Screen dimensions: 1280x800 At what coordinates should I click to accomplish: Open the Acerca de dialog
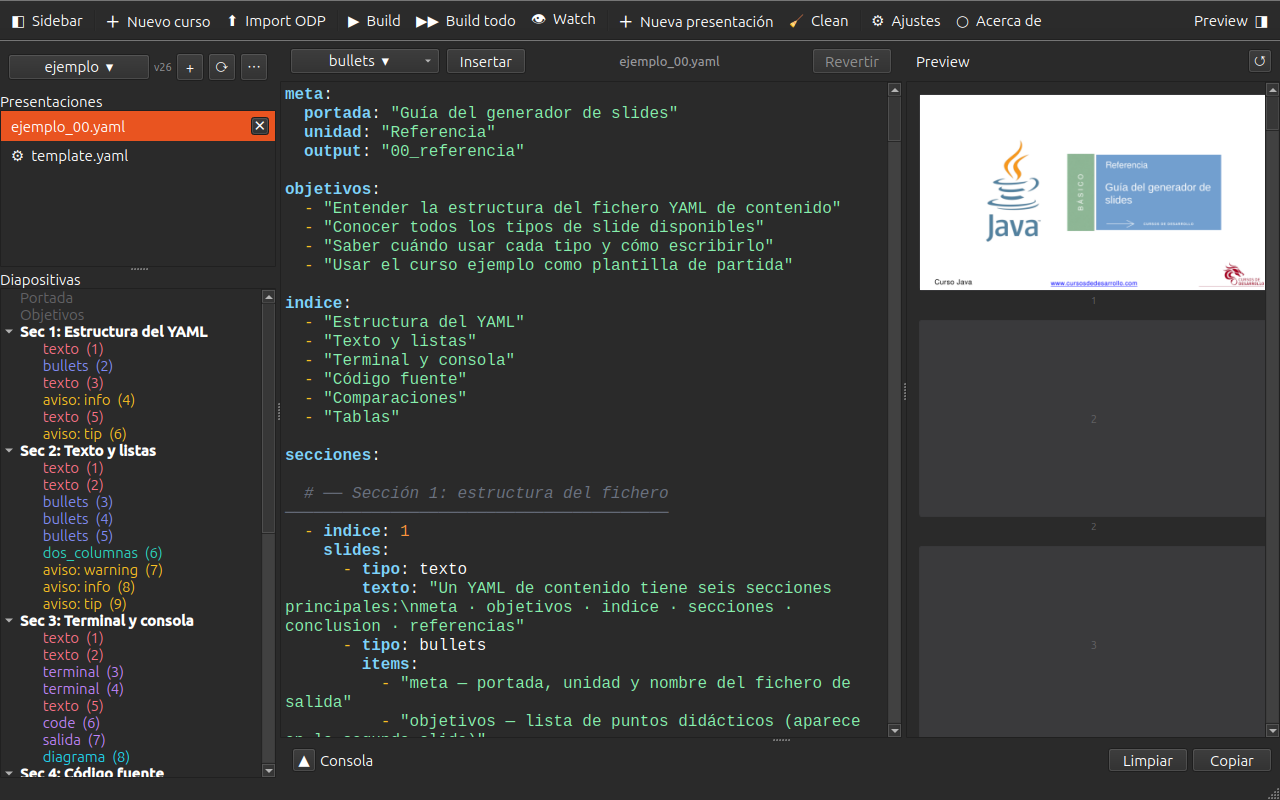click(999, 21)
